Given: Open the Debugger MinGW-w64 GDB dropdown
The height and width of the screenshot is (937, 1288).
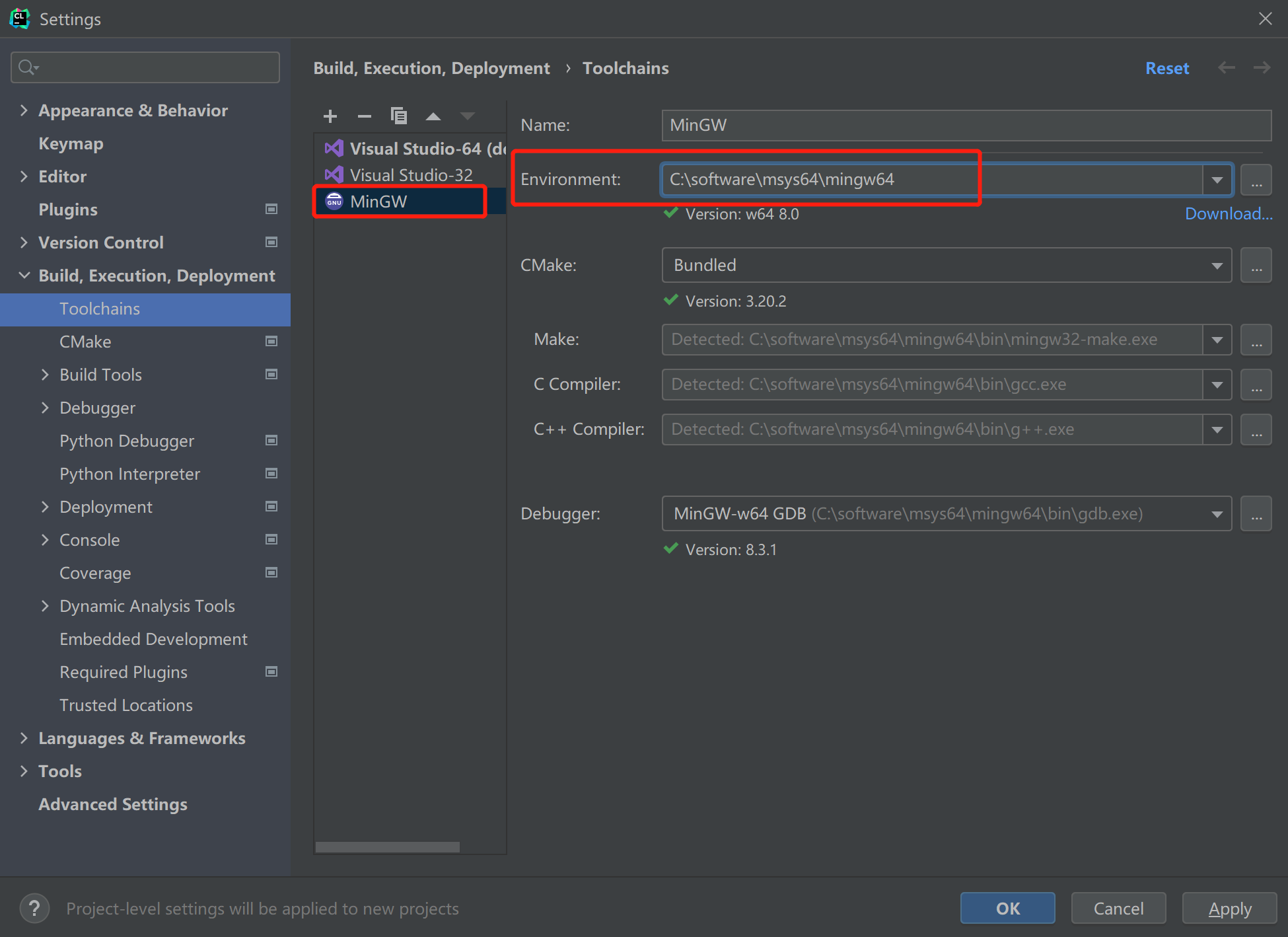Looking at the screenshot, I should [x=1217, y=514].
